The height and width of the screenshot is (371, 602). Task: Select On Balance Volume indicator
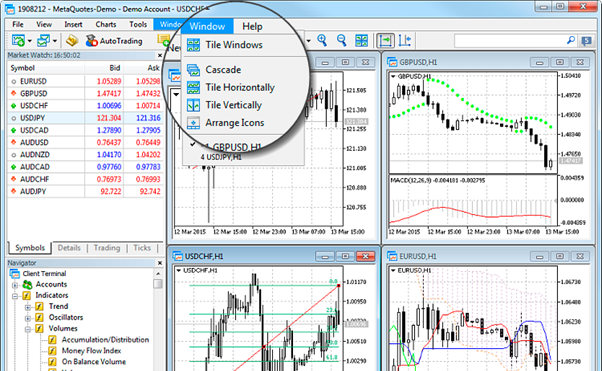pyautogui.click(x=94, y=362)
